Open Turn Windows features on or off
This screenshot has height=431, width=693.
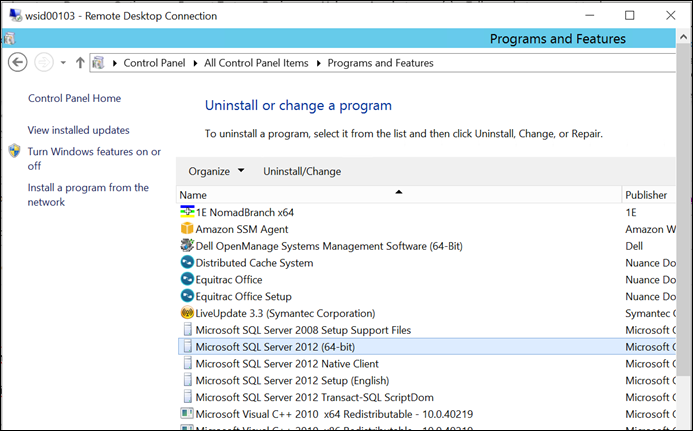pyautogui.click(x=94, y=158)
